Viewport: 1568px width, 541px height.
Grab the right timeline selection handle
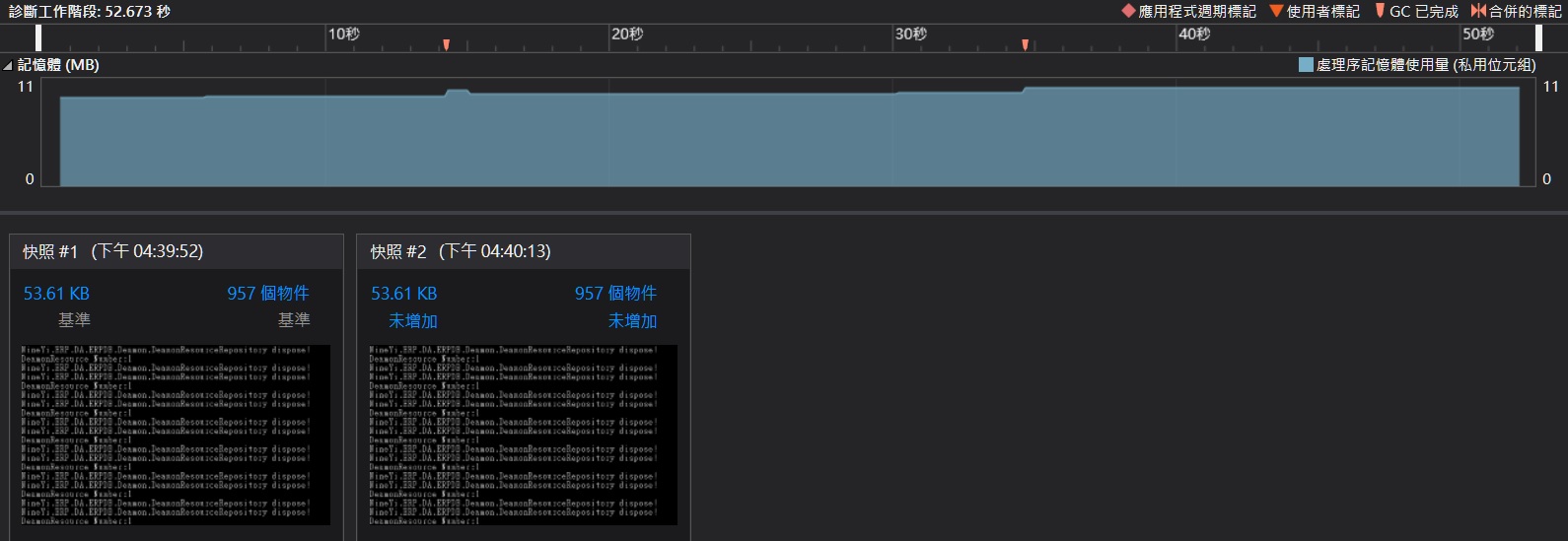click(1538, 37)
